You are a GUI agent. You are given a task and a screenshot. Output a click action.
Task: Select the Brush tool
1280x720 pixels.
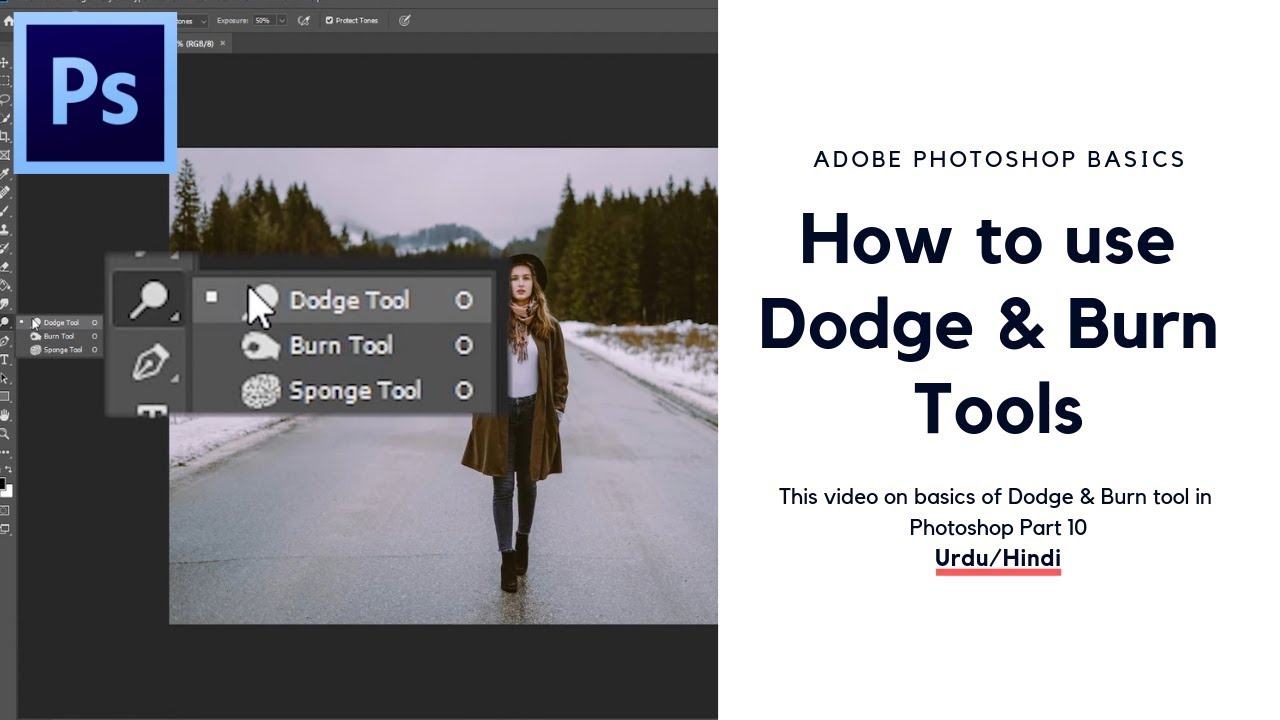tap(5, 211)
